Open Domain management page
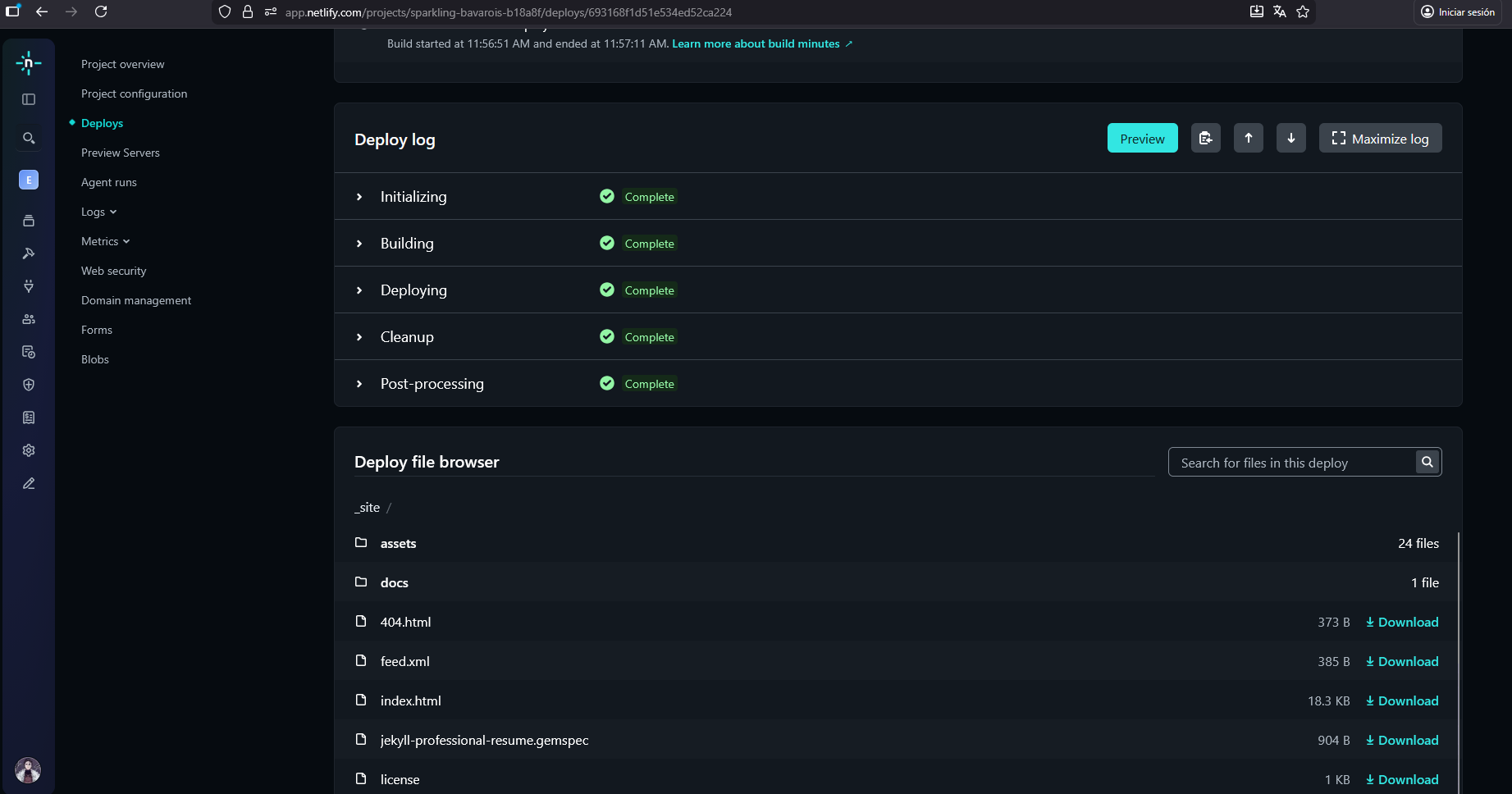Viewport: 1512px width, 794px height. [x=136, y=300]
